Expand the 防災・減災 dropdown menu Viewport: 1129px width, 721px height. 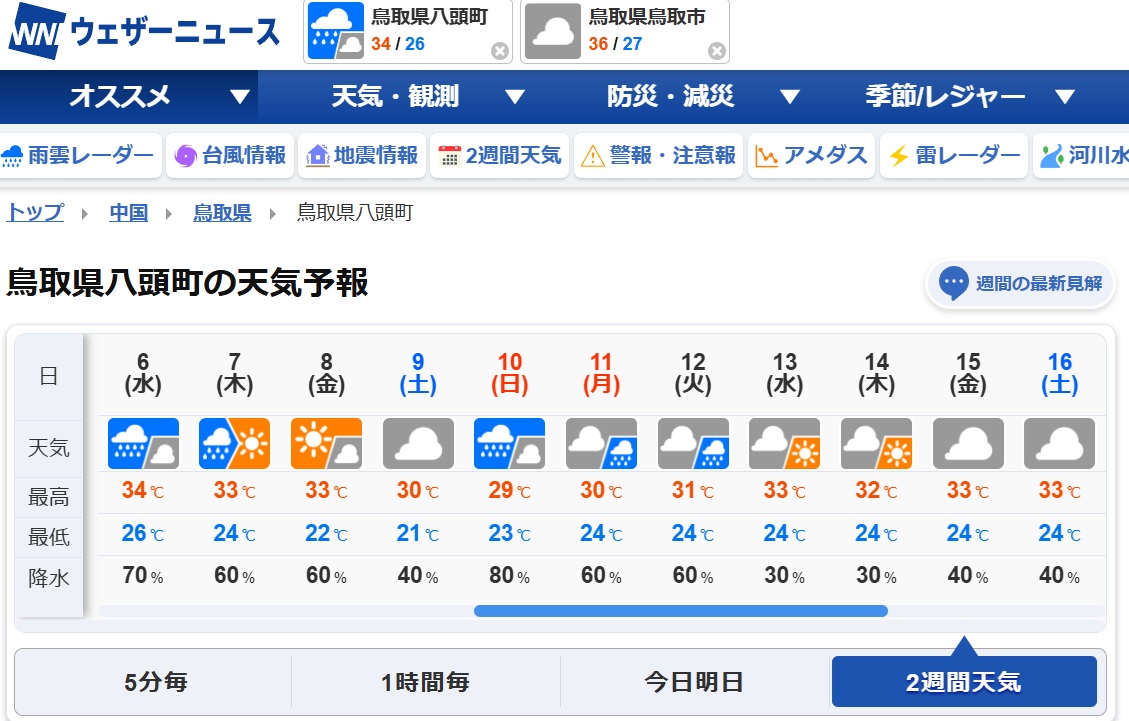[x=790, y=97]
